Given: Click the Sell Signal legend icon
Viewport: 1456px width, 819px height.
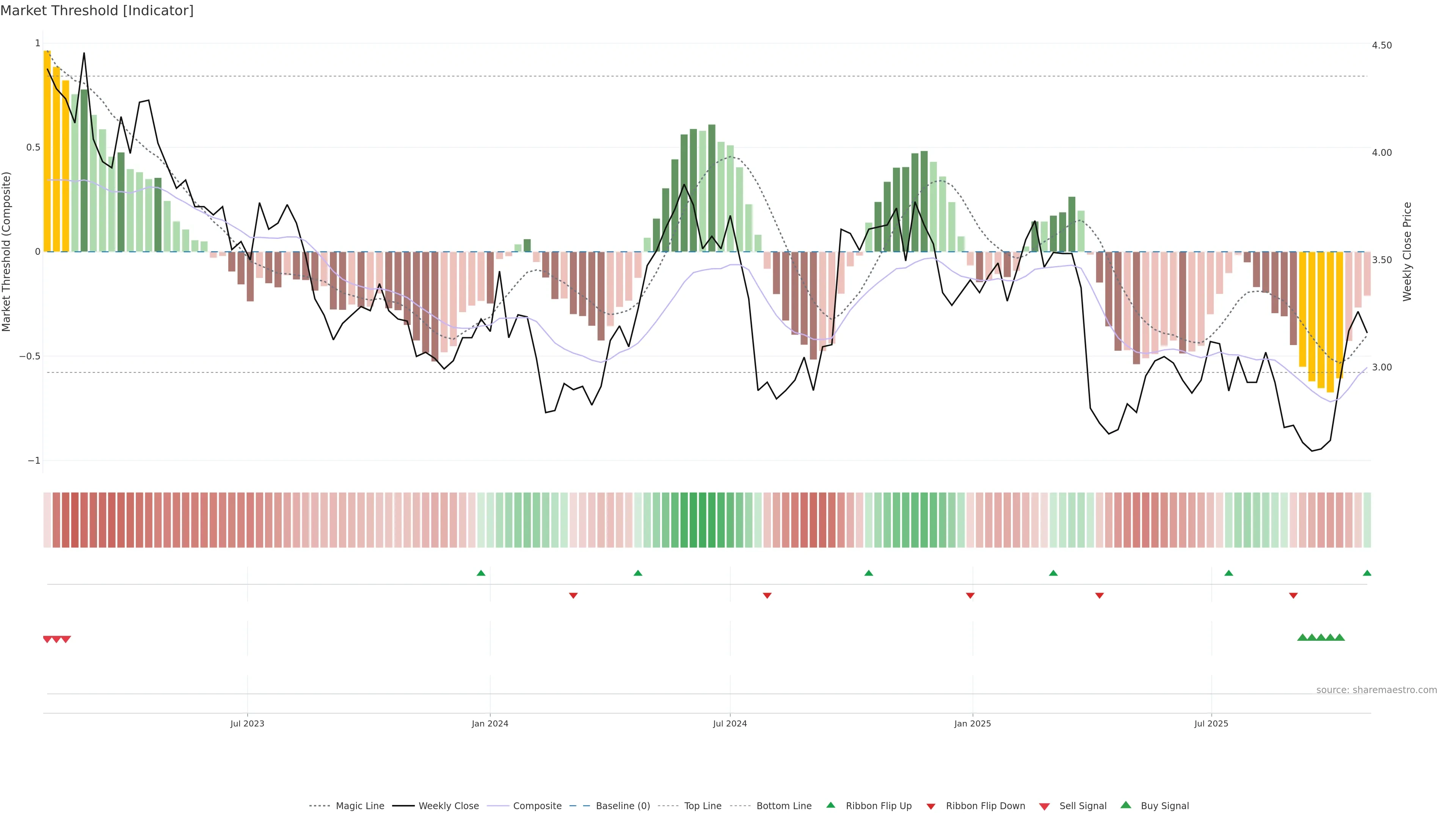Looking at the screenshot, I should tap(1045, 806).
